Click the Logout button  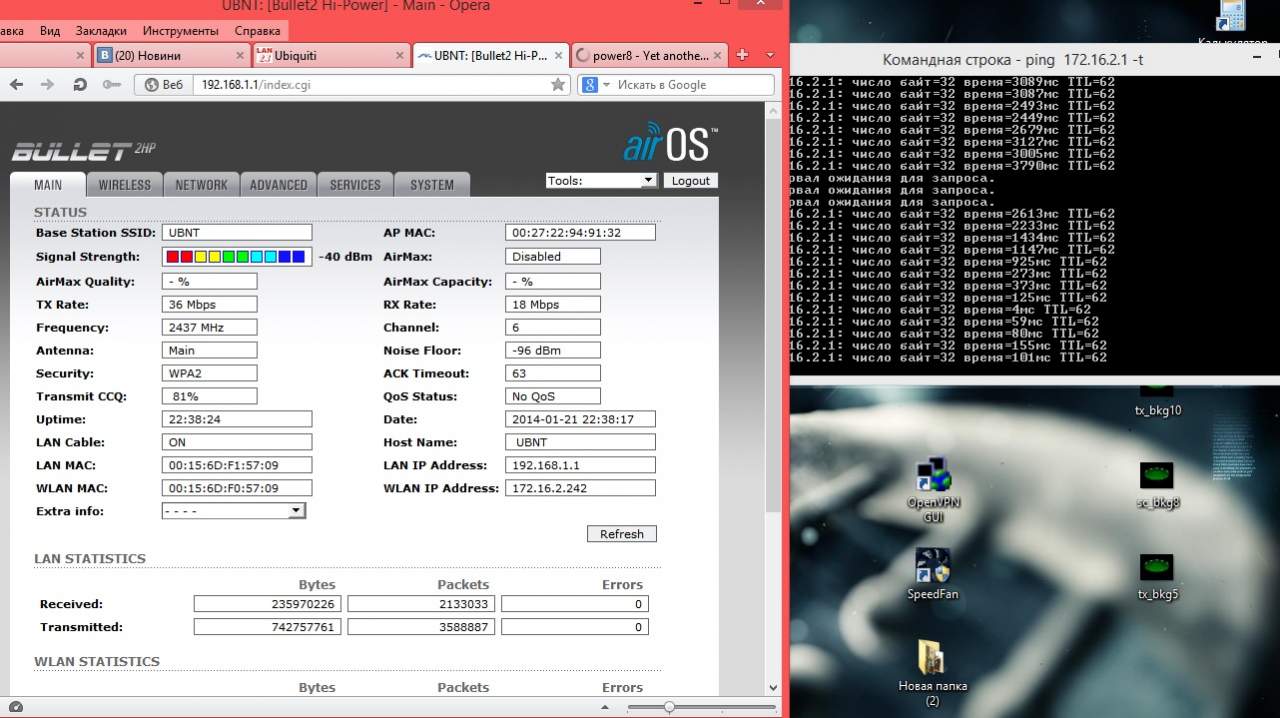pos(690,181)
